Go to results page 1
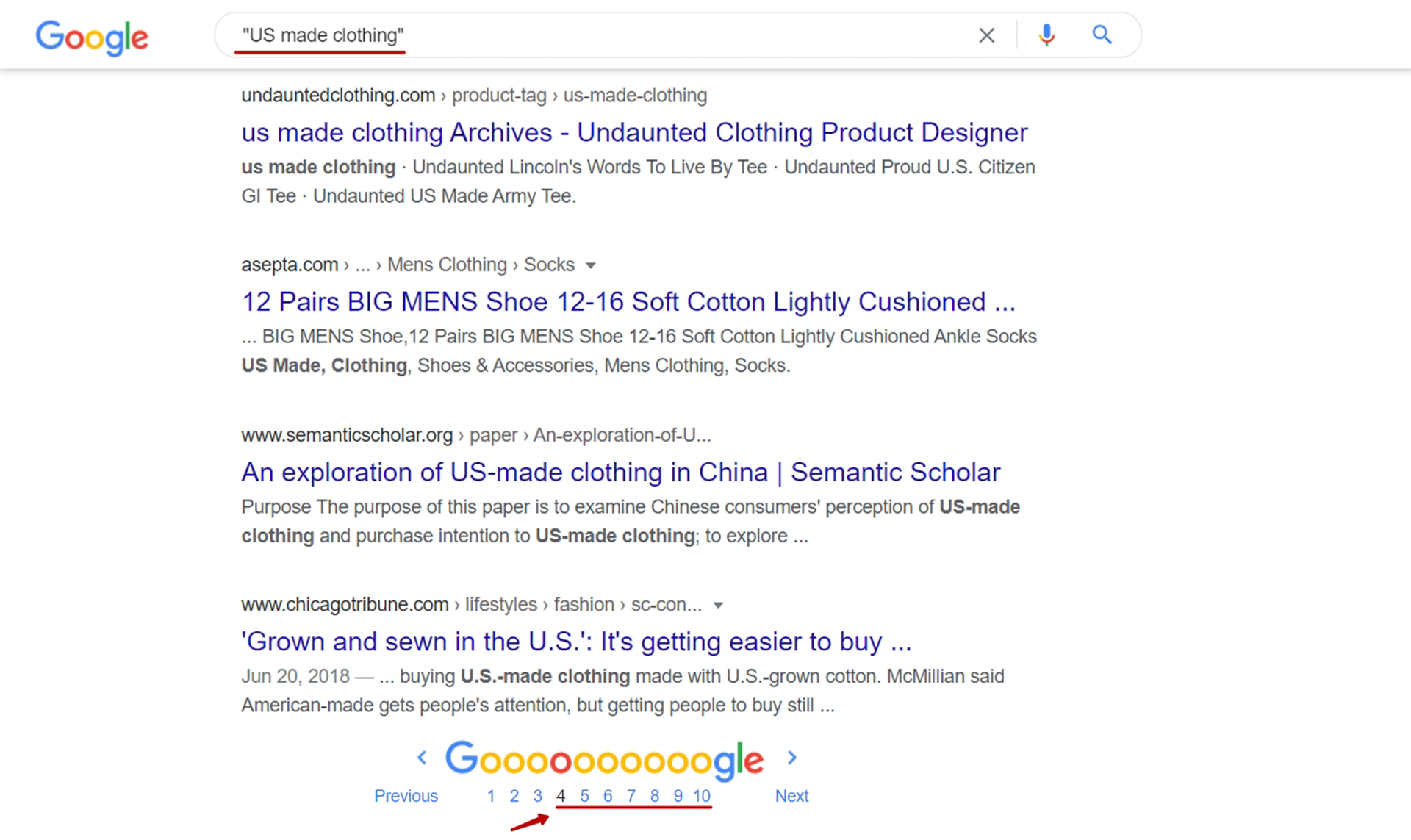 (x=490, y=795)
